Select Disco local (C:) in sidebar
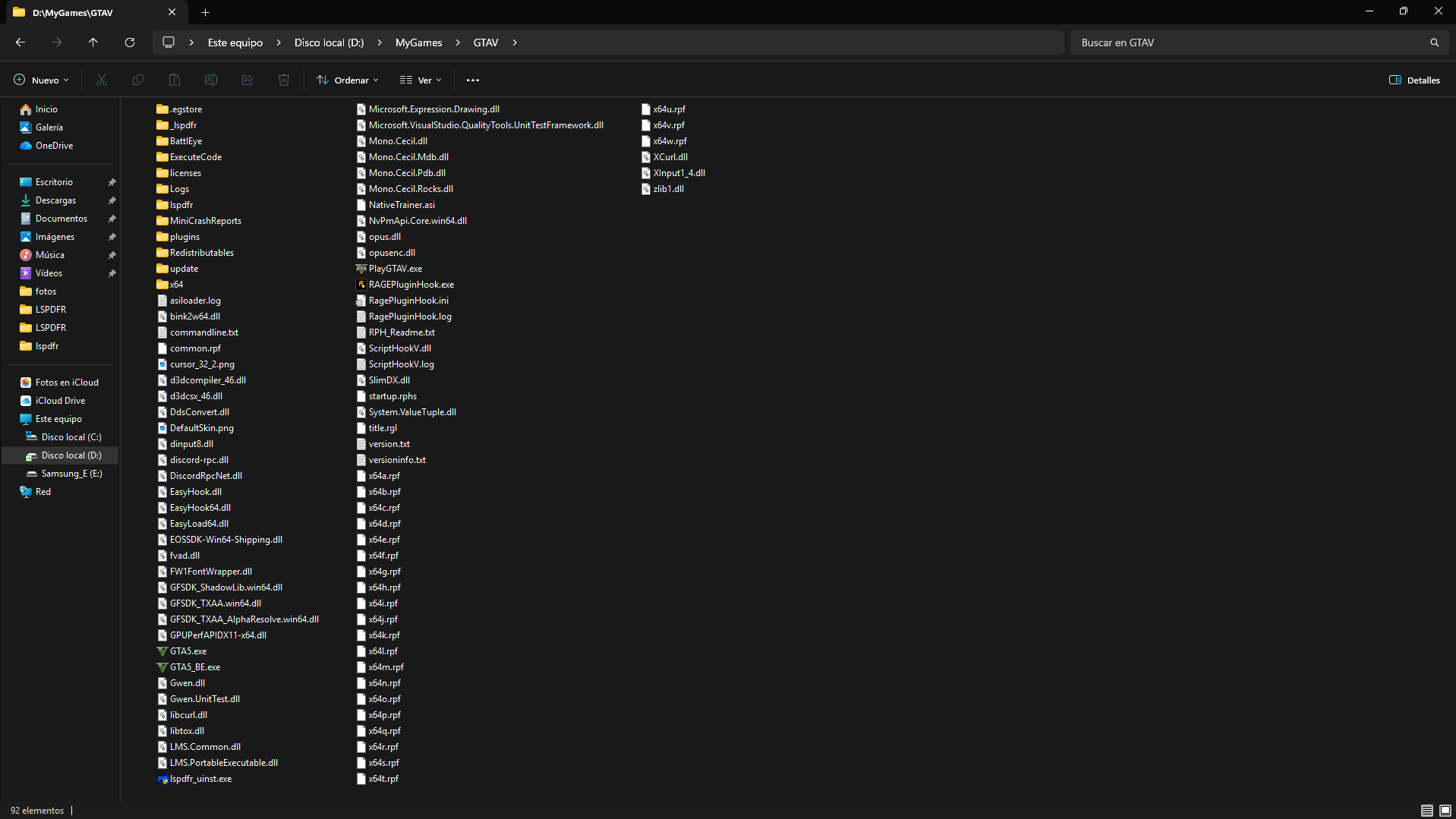Viewport: 1456px width, 819px height. click(71, 437)
